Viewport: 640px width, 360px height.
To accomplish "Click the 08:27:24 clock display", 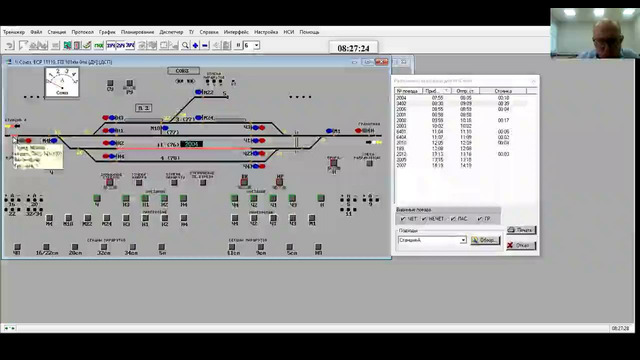I will [353, 48].
